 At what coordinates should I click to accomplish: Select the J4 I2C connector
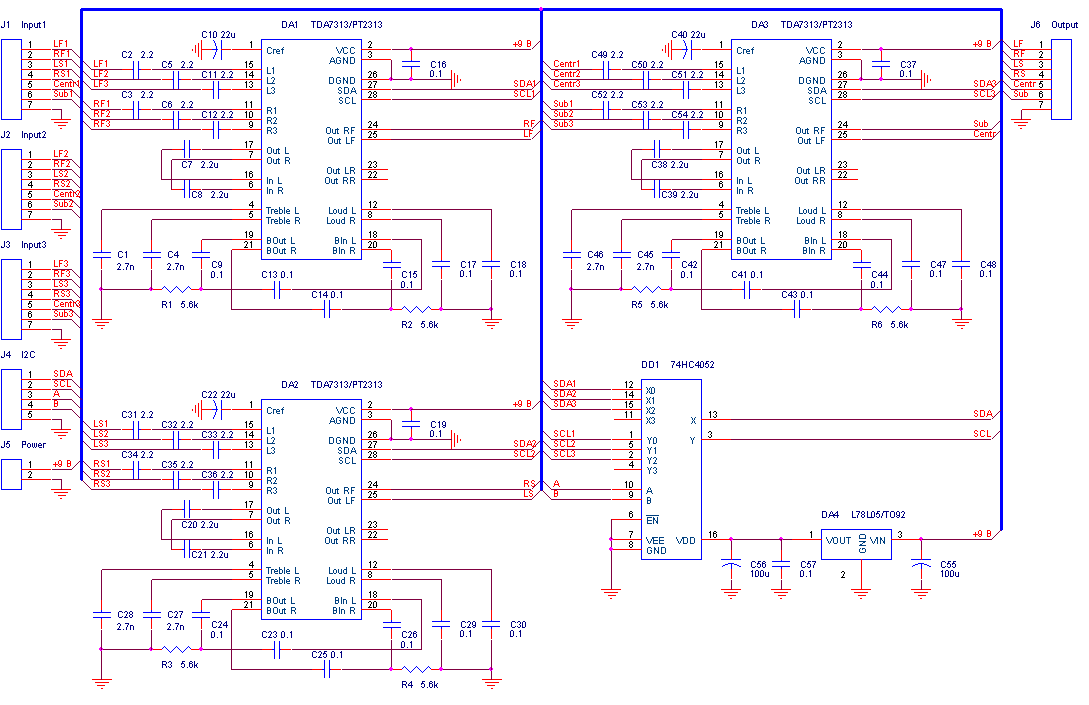11,399
